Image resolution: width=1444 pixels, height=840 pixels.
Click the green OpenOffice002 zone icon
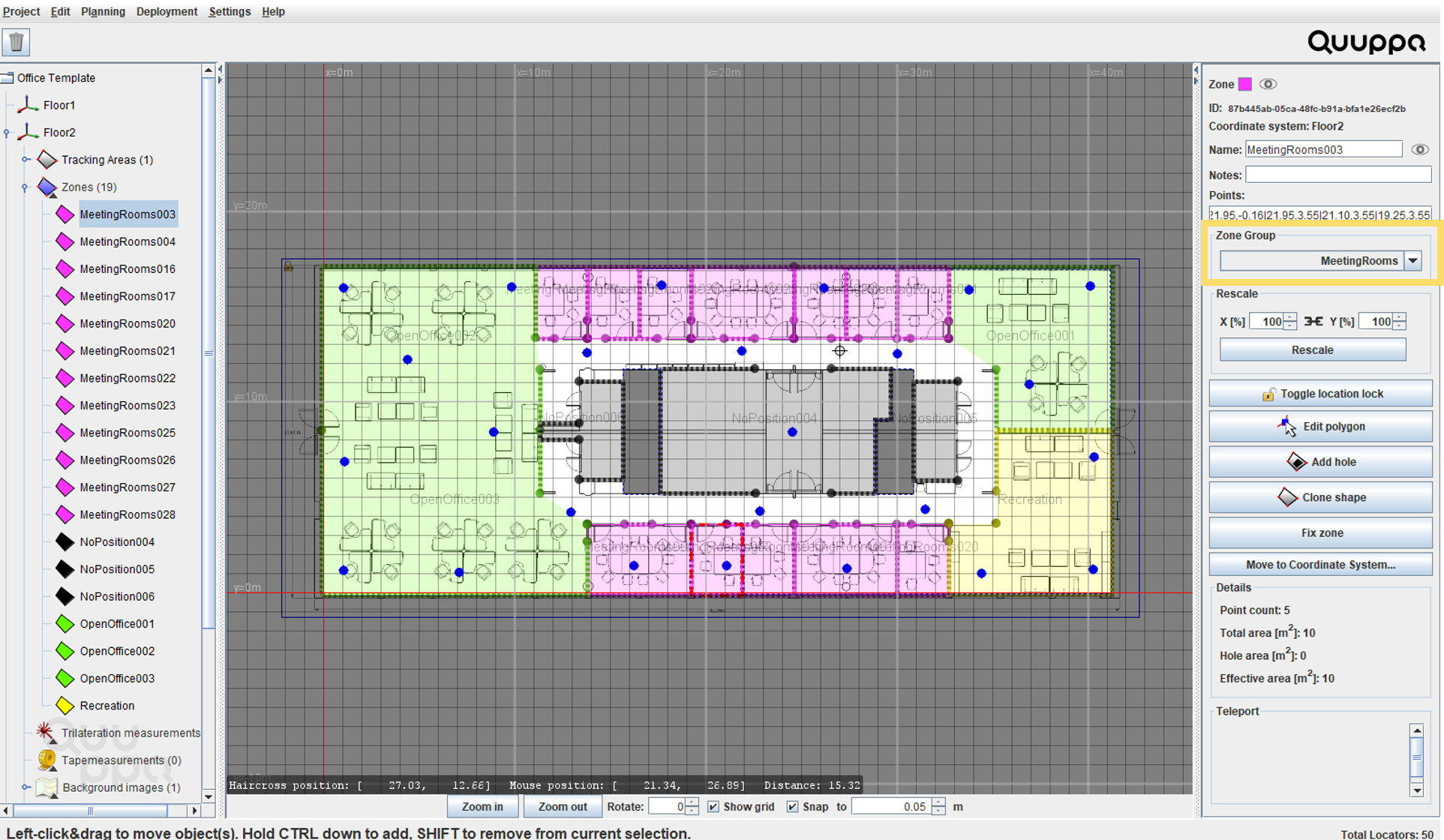65,651
